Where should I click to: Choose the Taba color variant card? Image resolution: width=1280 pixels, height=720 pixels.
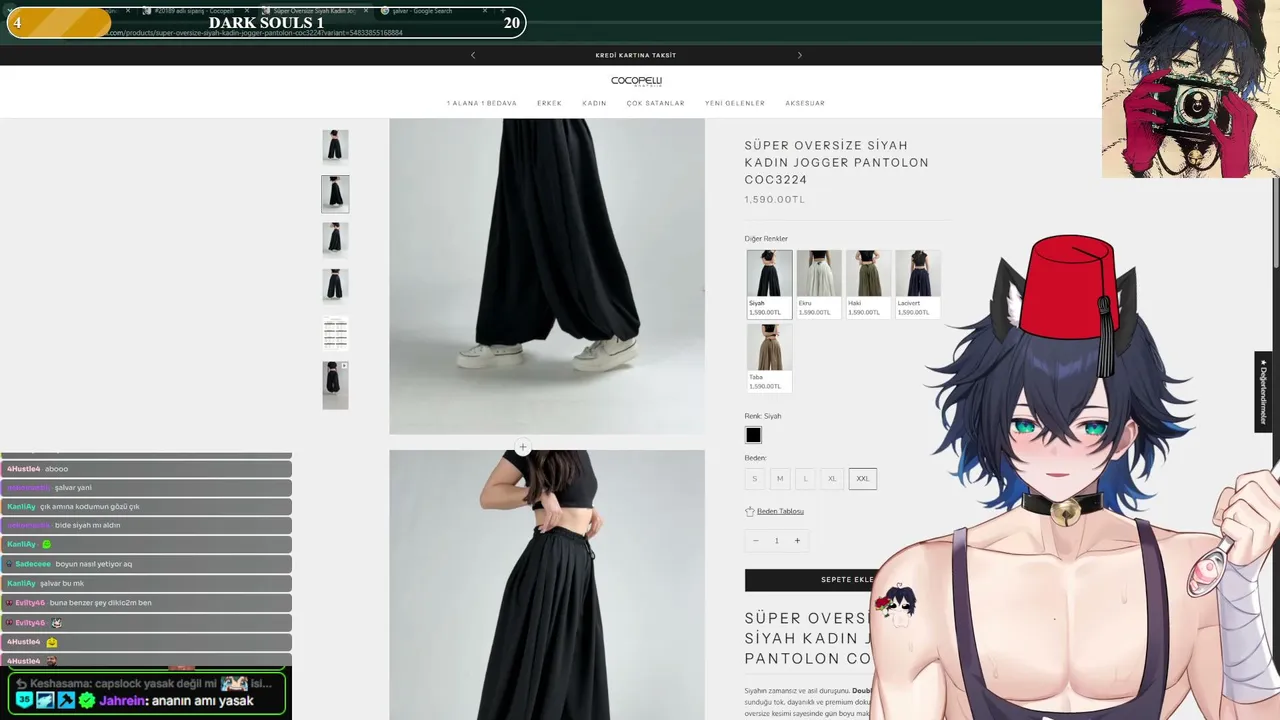pos(769,358)
